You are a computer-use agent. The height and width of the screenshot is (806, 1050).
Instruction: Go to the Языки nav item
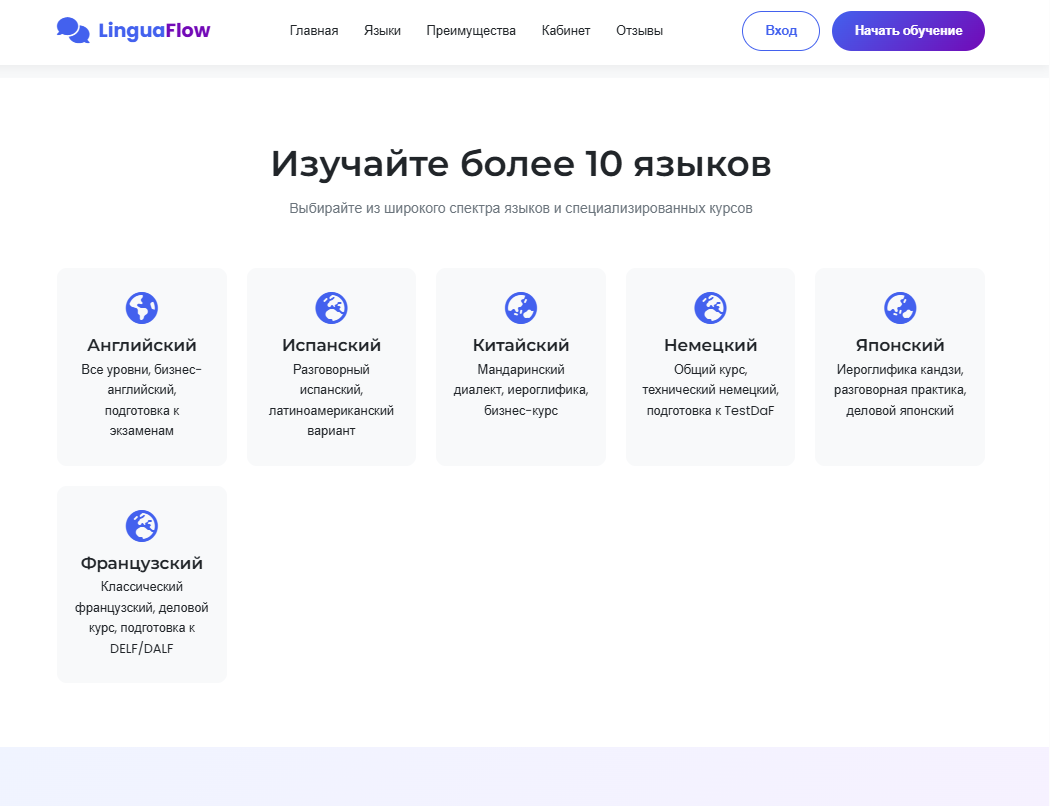382,31
